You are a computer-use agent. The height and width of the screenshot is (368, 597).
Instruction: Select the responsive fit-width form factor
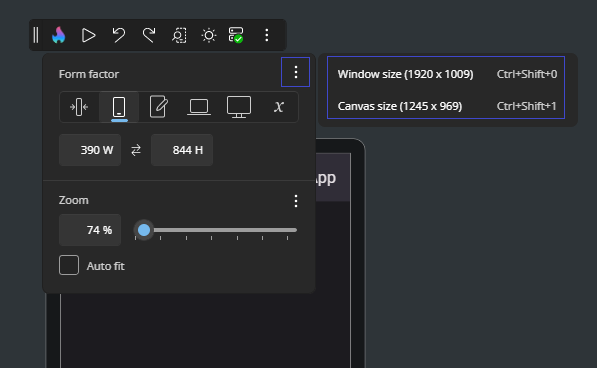click(79, 107)
